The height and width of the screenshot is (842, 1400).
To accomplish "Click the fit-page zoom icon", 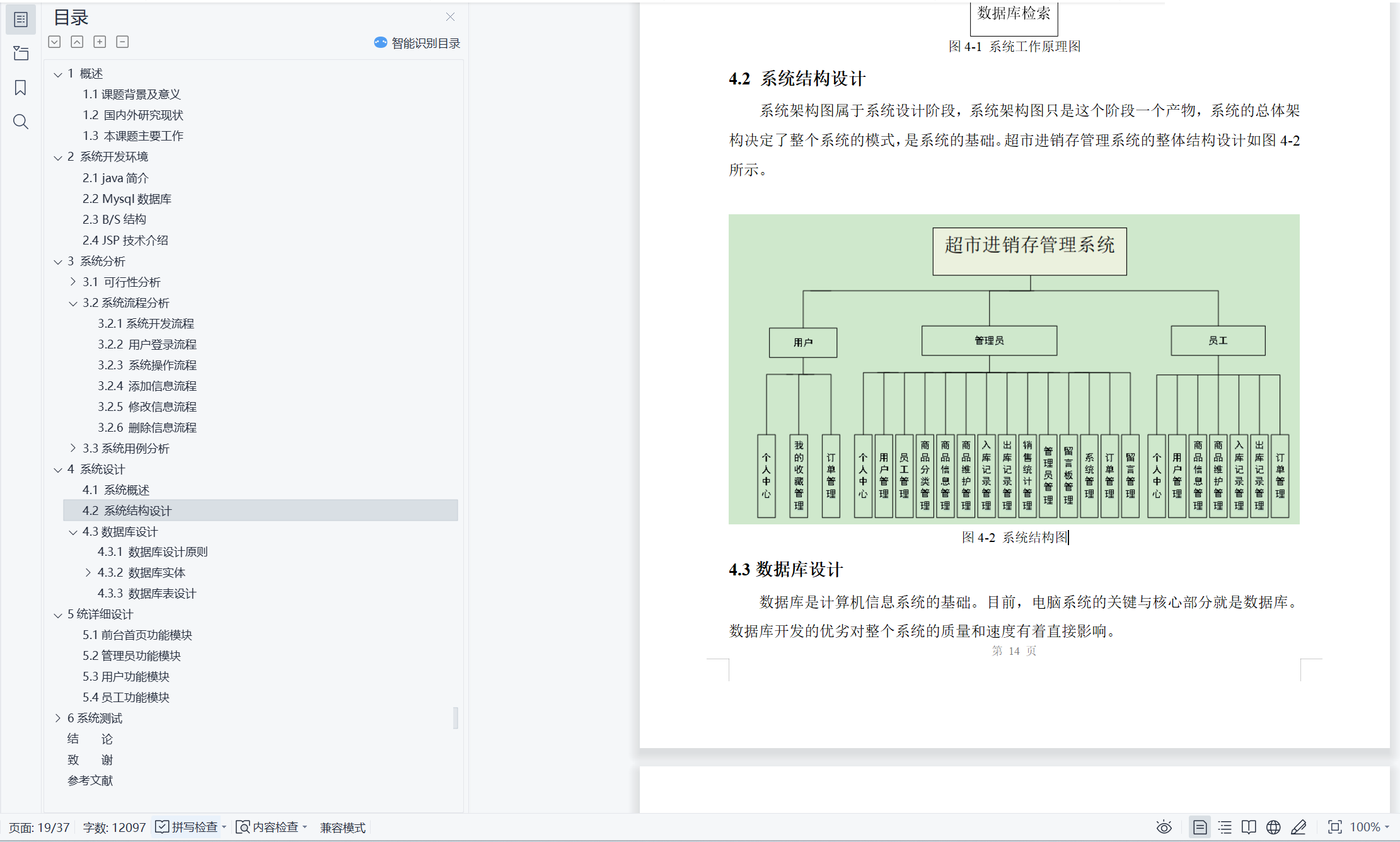I will pos(1334,827).
